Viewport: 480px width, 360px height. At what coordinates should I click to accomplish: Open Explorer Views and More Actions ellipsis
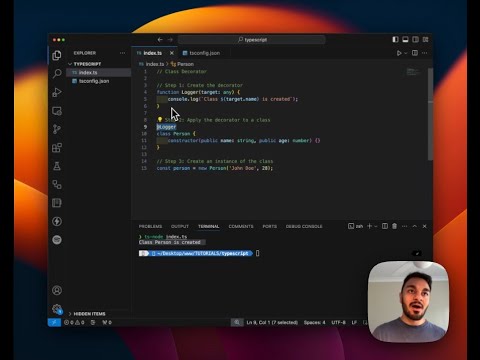pyautogui.click(x=123, y=53)
